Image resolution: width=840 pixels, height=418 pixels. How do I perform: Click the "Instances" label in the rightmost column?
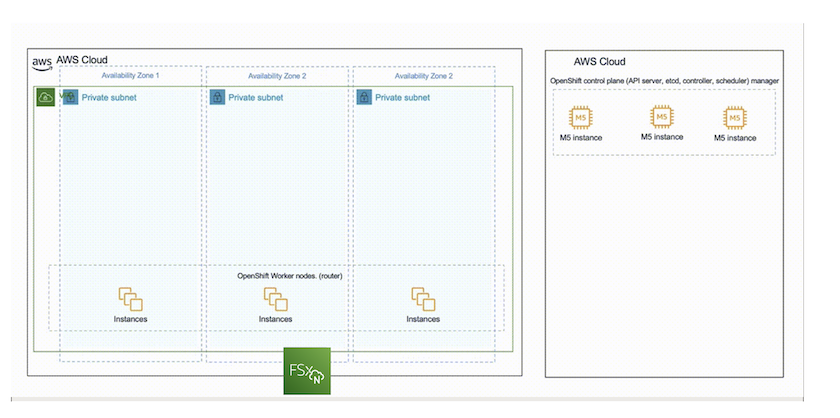click(423, 319)
